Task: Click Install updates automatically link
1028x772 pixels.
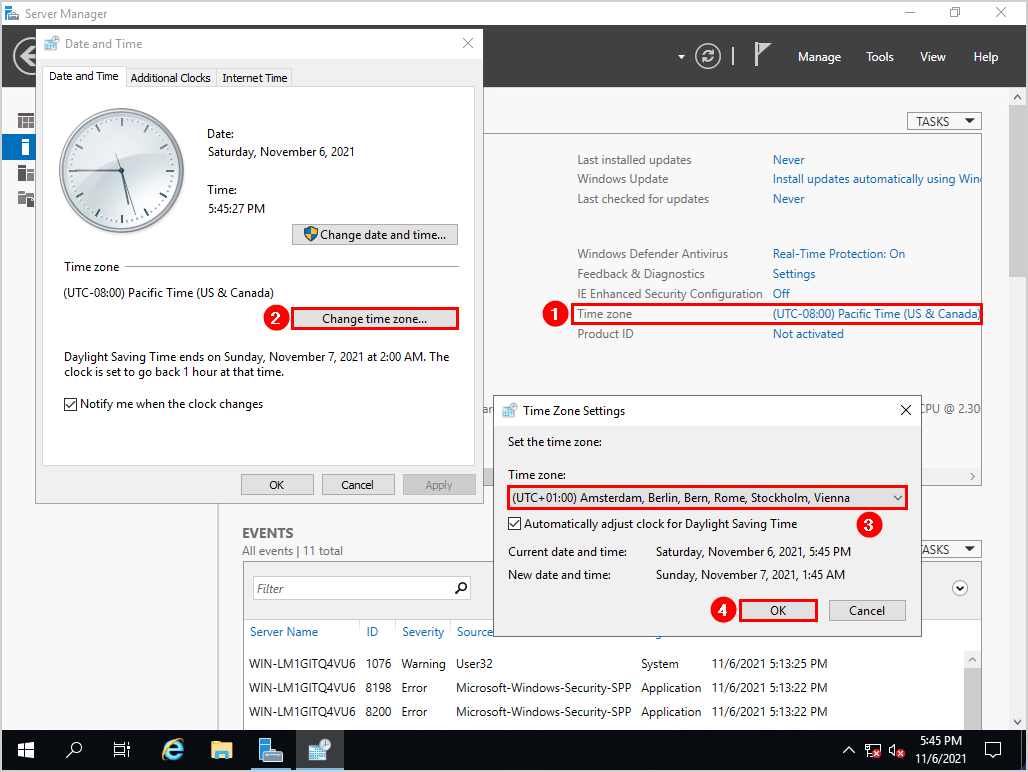Action: 877,179
